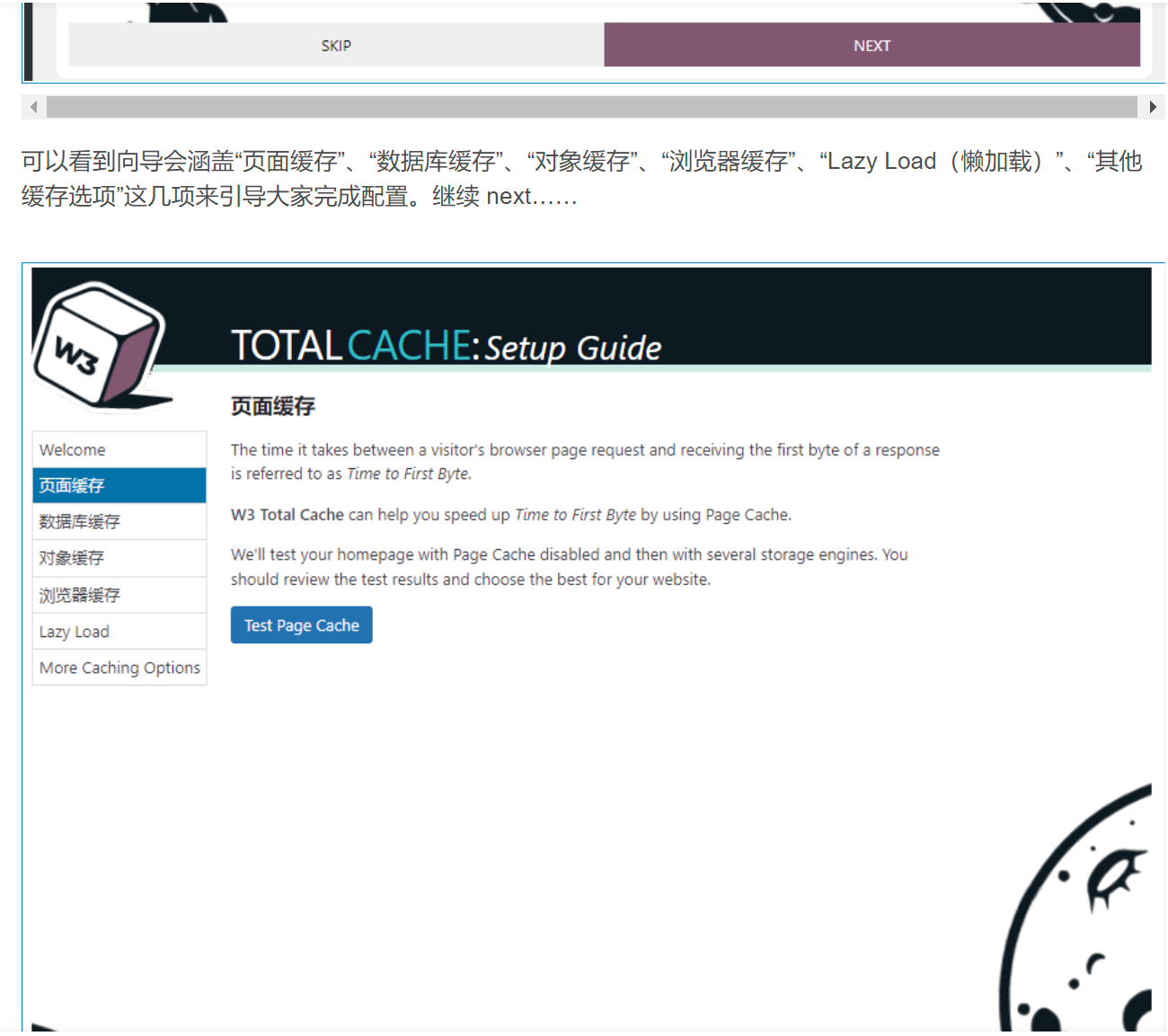This screenshot has width=1168, height=1036.
Task: Open More Caching Options in sidebar
Action: (119, 668)
